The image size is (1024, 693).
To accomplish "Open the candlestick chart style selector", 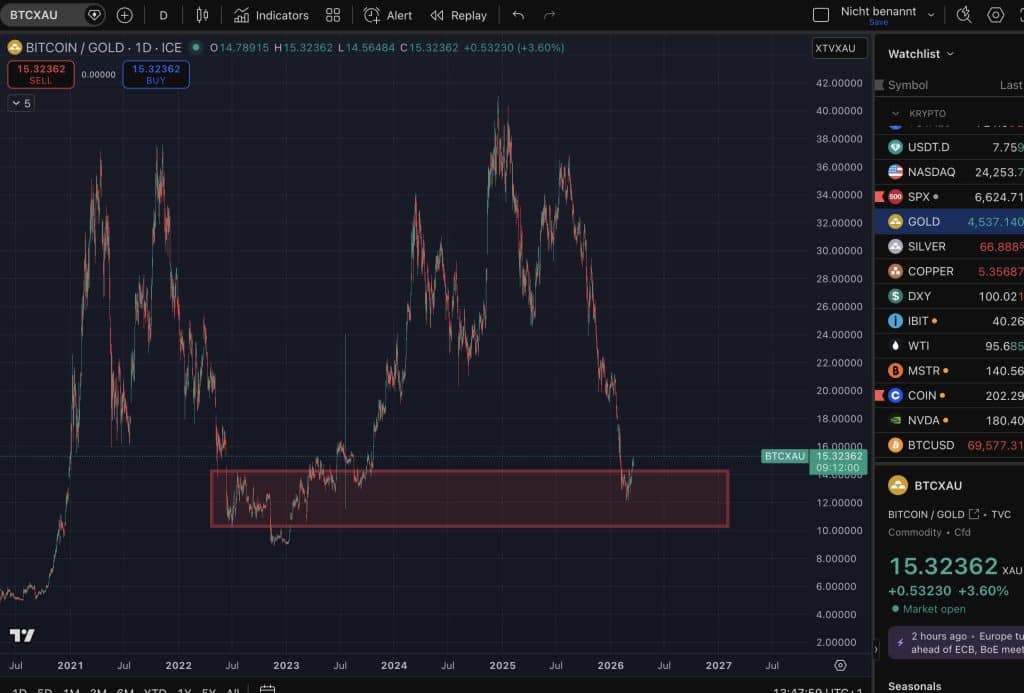I will (x=202, y=15).
